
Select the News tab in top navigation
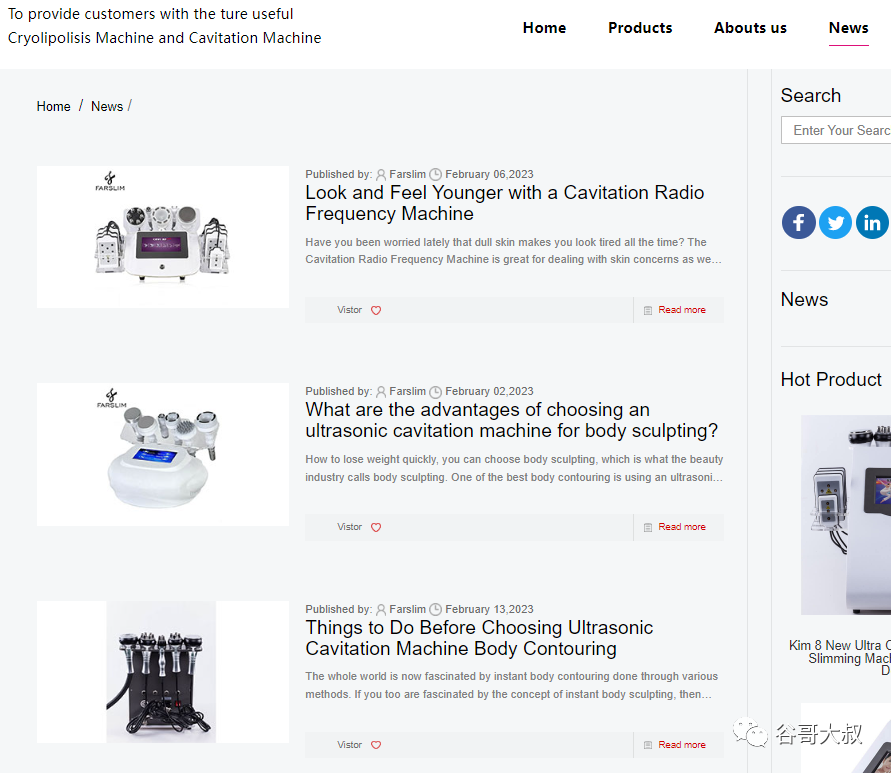tap(848, 28)
